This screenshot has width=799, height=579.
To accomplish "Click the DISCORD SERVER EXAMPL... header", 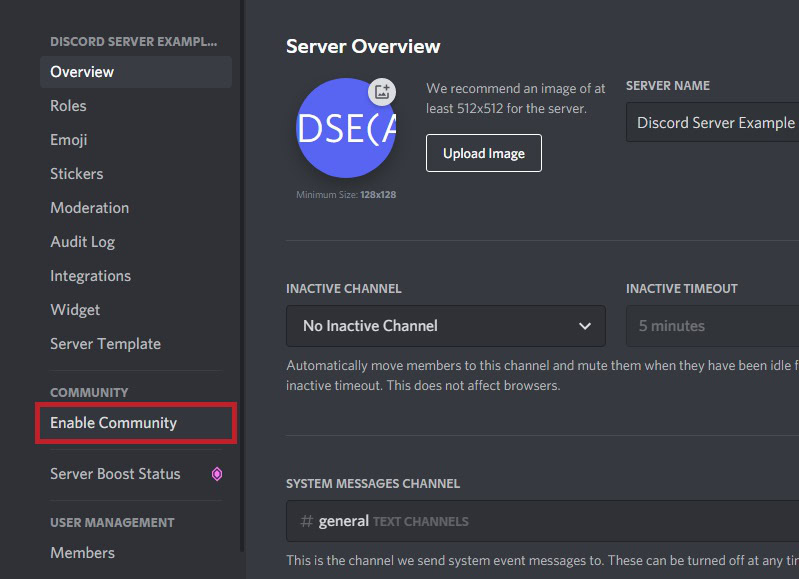I will [134, 42].
